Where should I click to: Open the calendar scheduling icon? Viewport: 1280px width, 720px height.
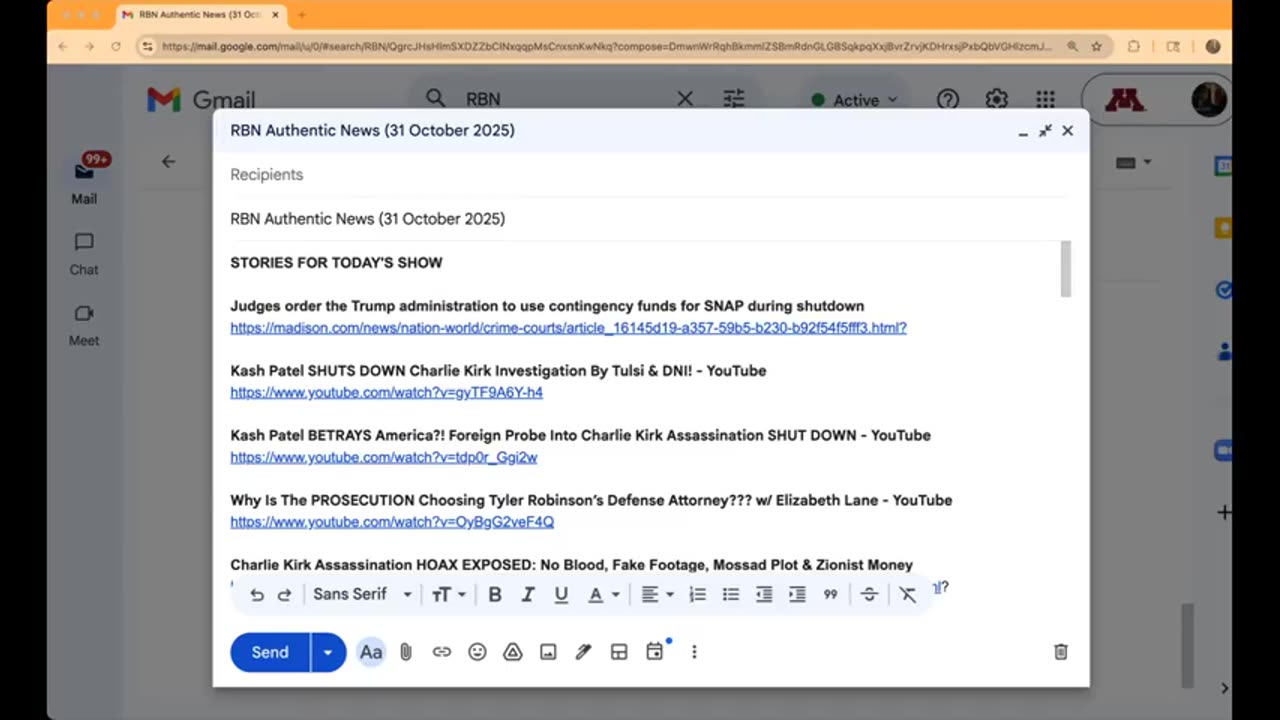(x=655, y=652)
